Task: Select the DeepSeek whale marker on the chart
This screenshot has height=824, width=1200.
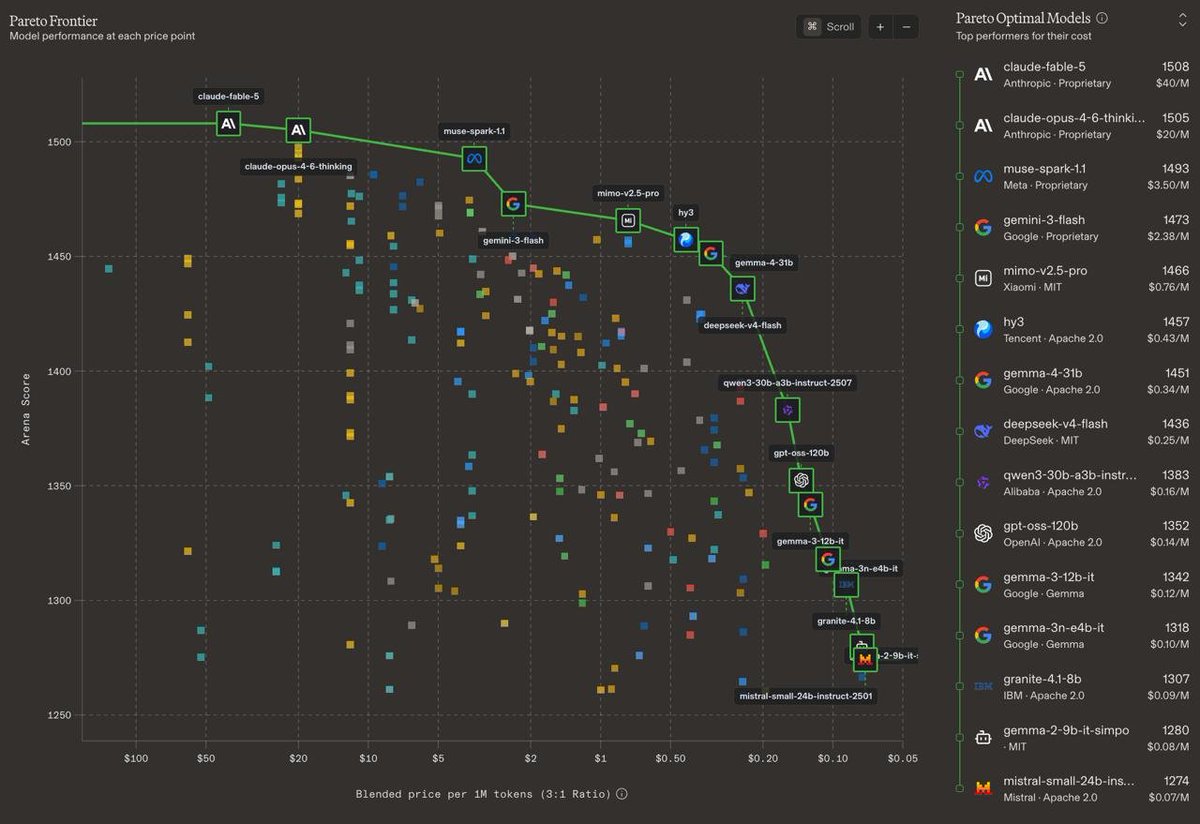Action: [742, 289]
